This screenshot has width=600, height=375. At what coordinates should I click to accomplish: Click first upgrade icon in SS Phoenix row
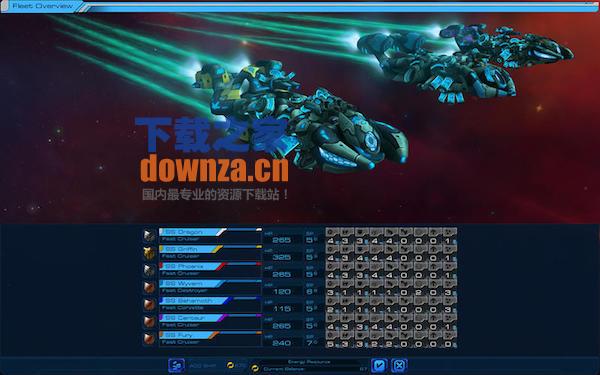coord(333,266)
